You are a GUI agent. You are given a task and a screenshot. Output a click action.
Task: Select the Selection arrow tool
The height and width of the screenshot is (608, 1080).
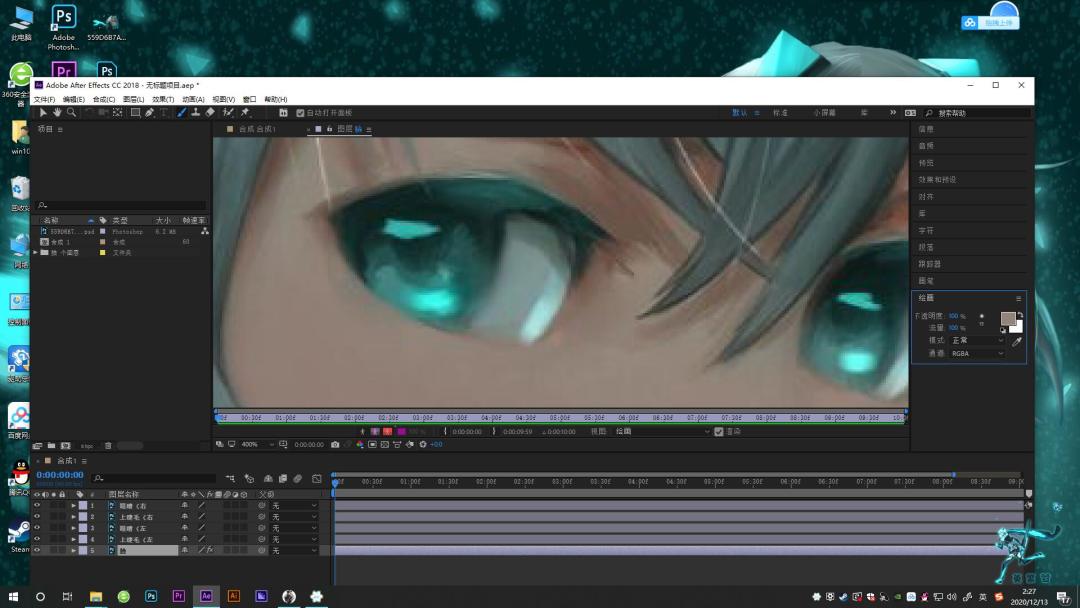point(43,112)
